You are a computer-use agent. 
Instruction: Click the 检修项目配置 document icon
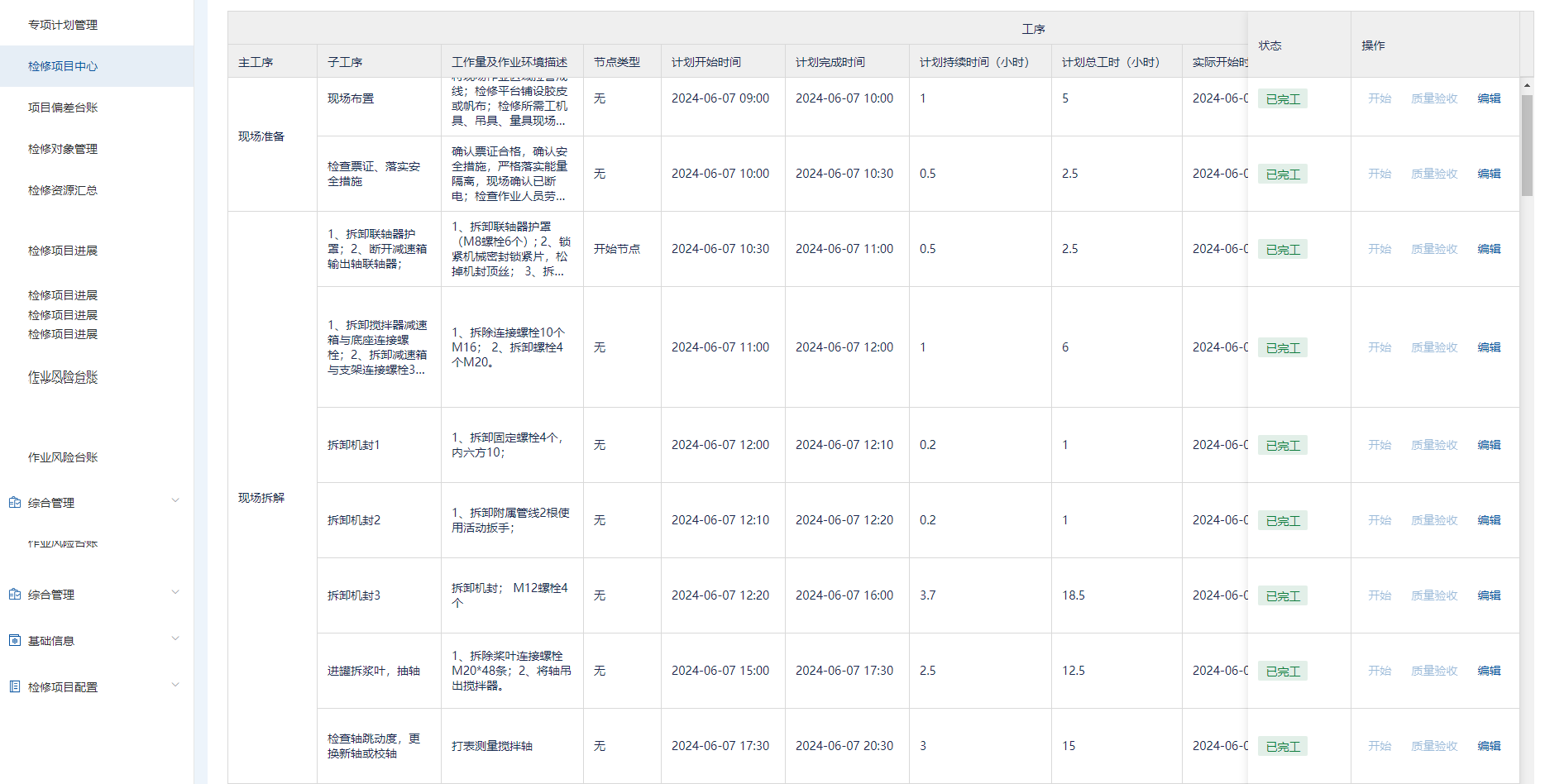point(15,686)
